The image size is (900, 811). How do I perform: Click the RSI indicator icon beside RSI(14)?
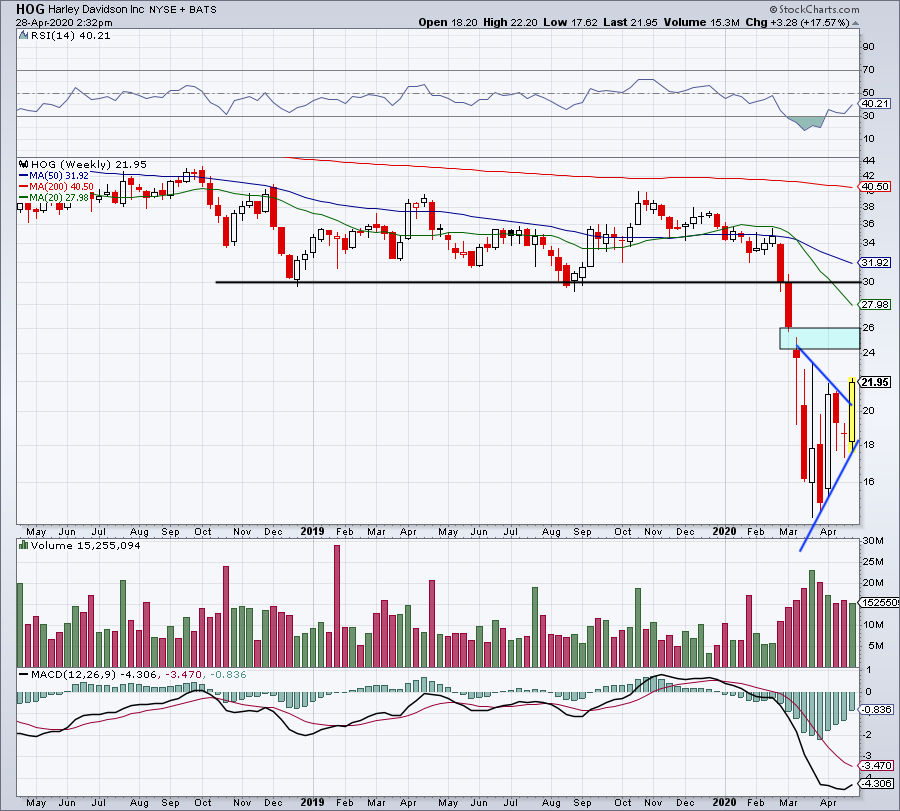pos(24,36)
